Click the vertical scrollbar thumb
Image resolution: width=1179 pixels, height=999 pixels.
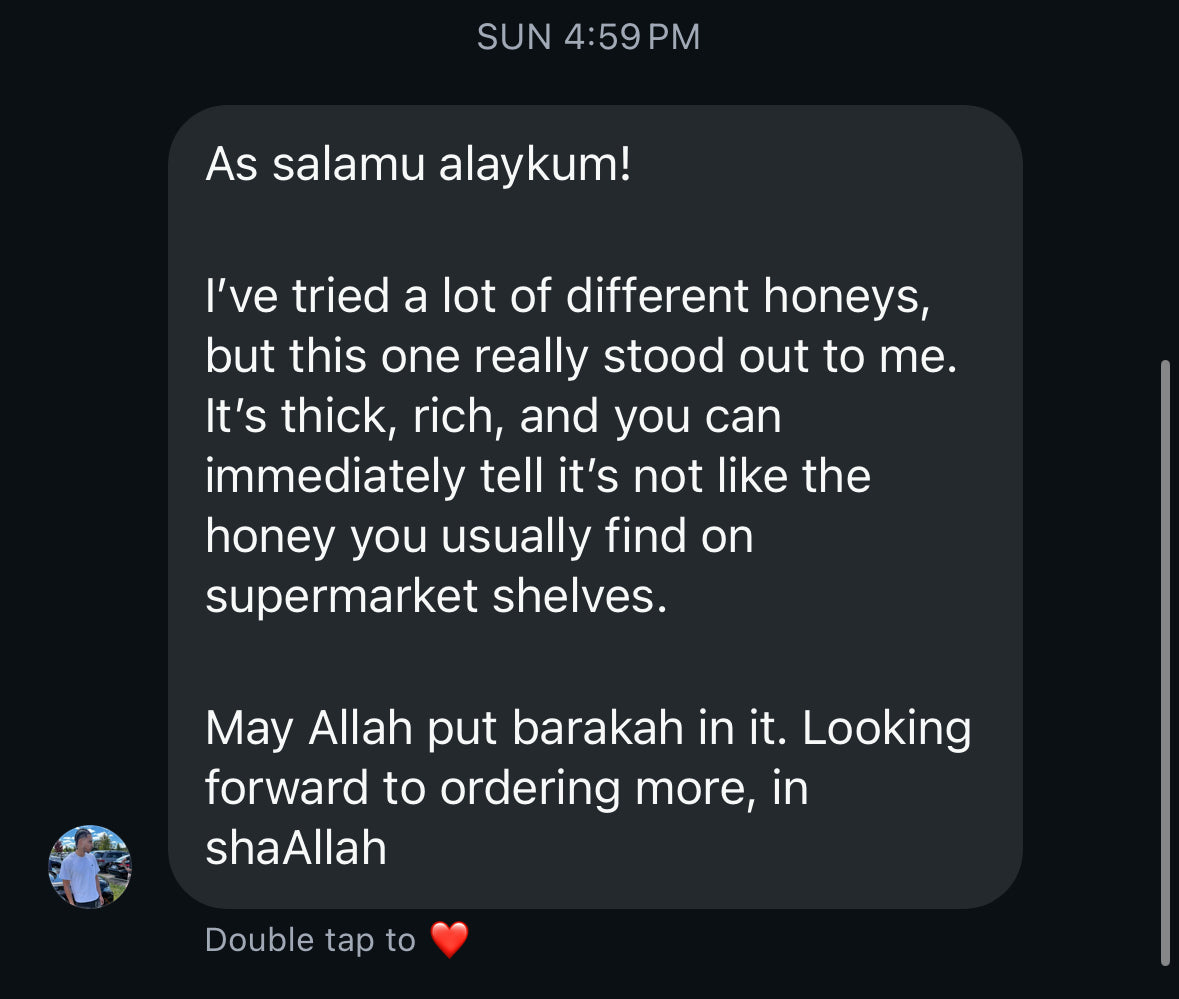(1165, 662)
